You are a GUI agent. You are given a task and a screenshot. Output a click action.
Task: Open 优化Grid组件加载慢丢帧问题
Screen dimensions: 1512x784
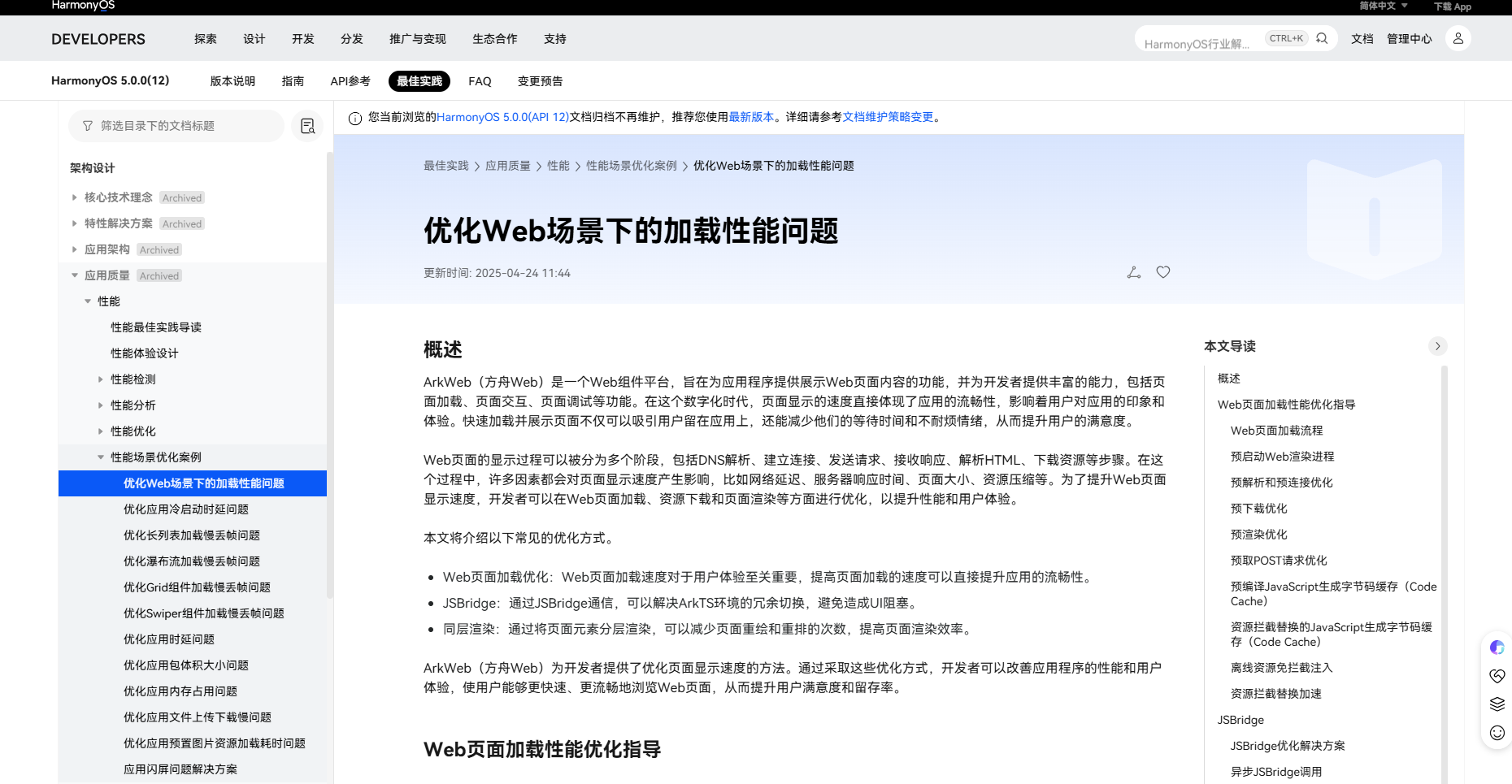pyautogui.click(x=197, y=587)
